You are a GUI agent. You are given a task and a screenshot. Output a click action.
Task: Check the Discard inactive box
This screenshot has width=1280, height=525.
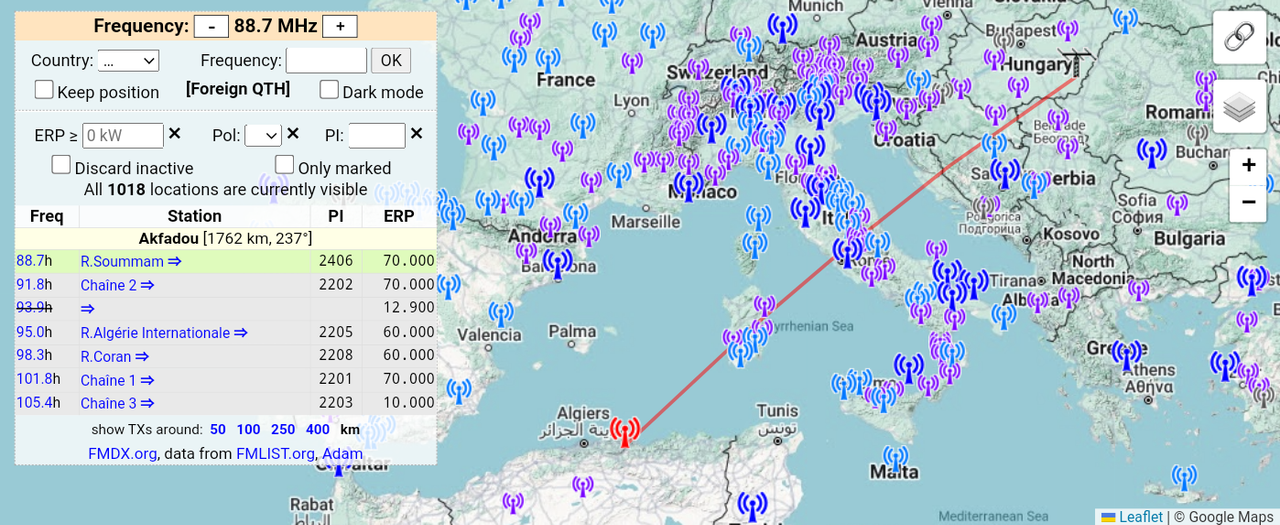pos(61,165)
